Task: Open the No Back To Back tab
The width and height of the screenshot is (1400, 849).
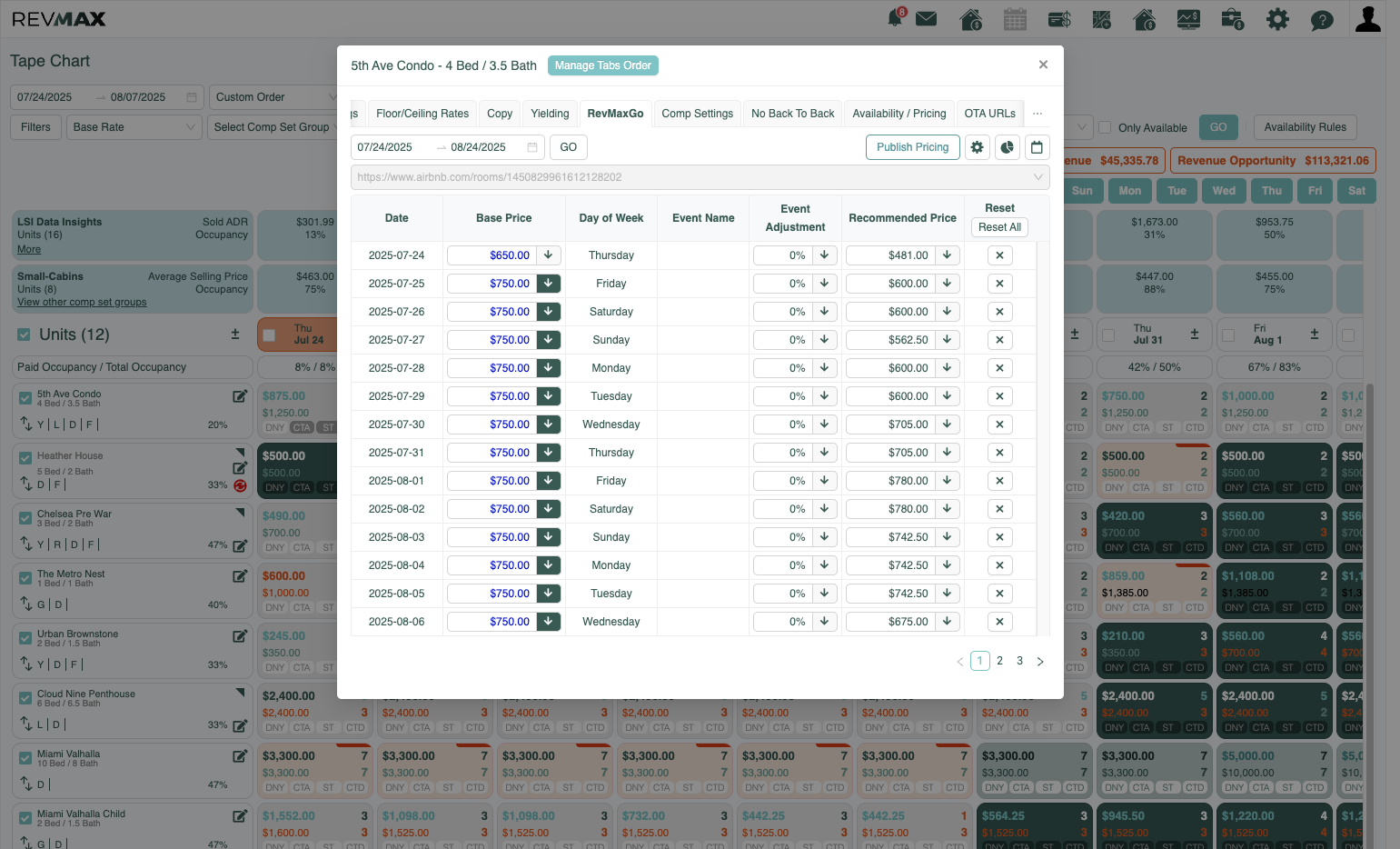Action: (793, 114)
